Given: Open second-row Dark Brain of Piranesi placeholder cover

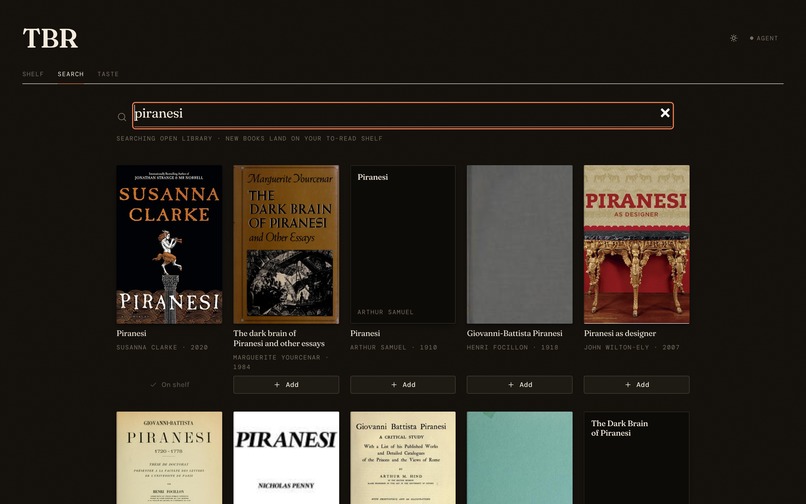Looking at the screenshot, I should 636,458.
